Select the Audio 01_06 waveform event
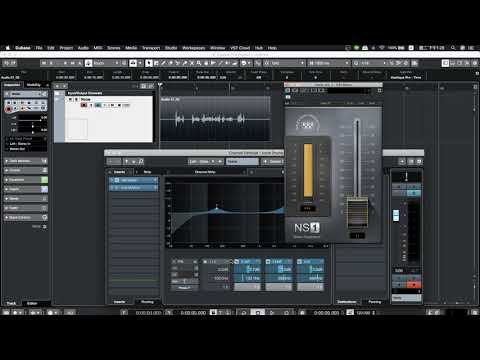Image resolution: width=480 pixels, height=360 pixels. click(215, 118)
